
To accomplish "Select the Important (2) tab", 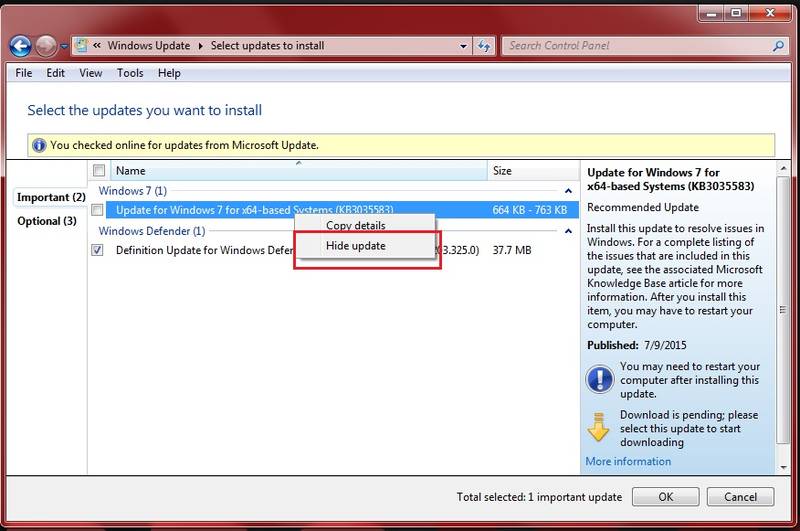I will 51,197.
